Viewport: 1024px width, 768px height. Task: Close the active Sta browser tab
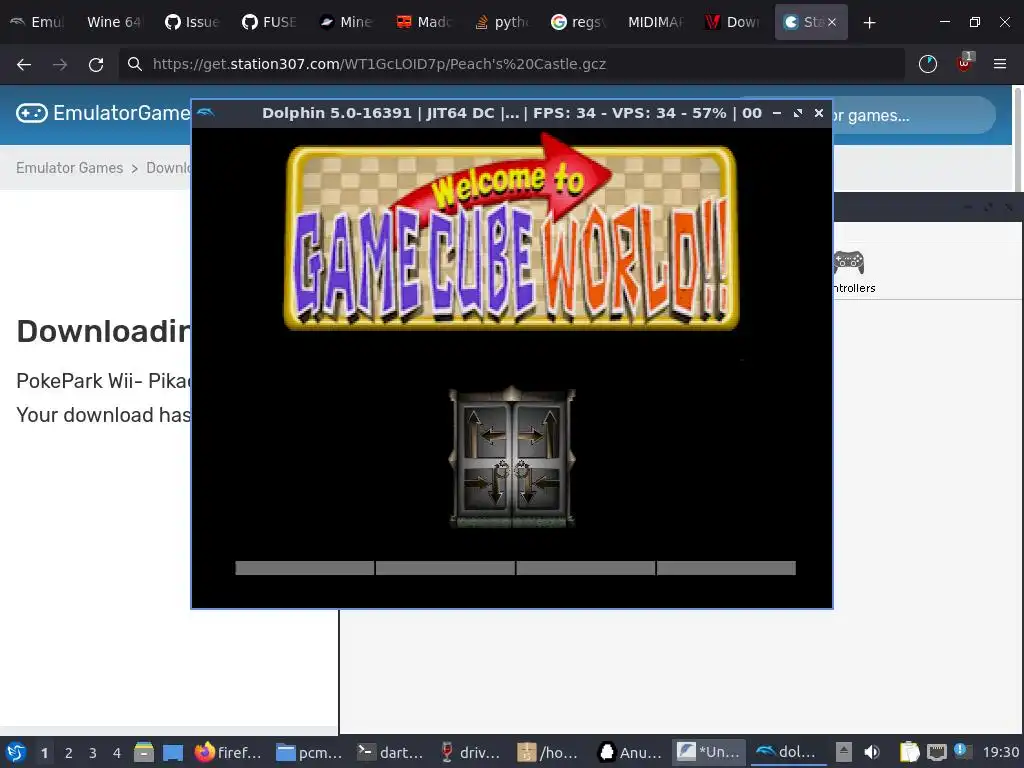click(x=832, y=22)
